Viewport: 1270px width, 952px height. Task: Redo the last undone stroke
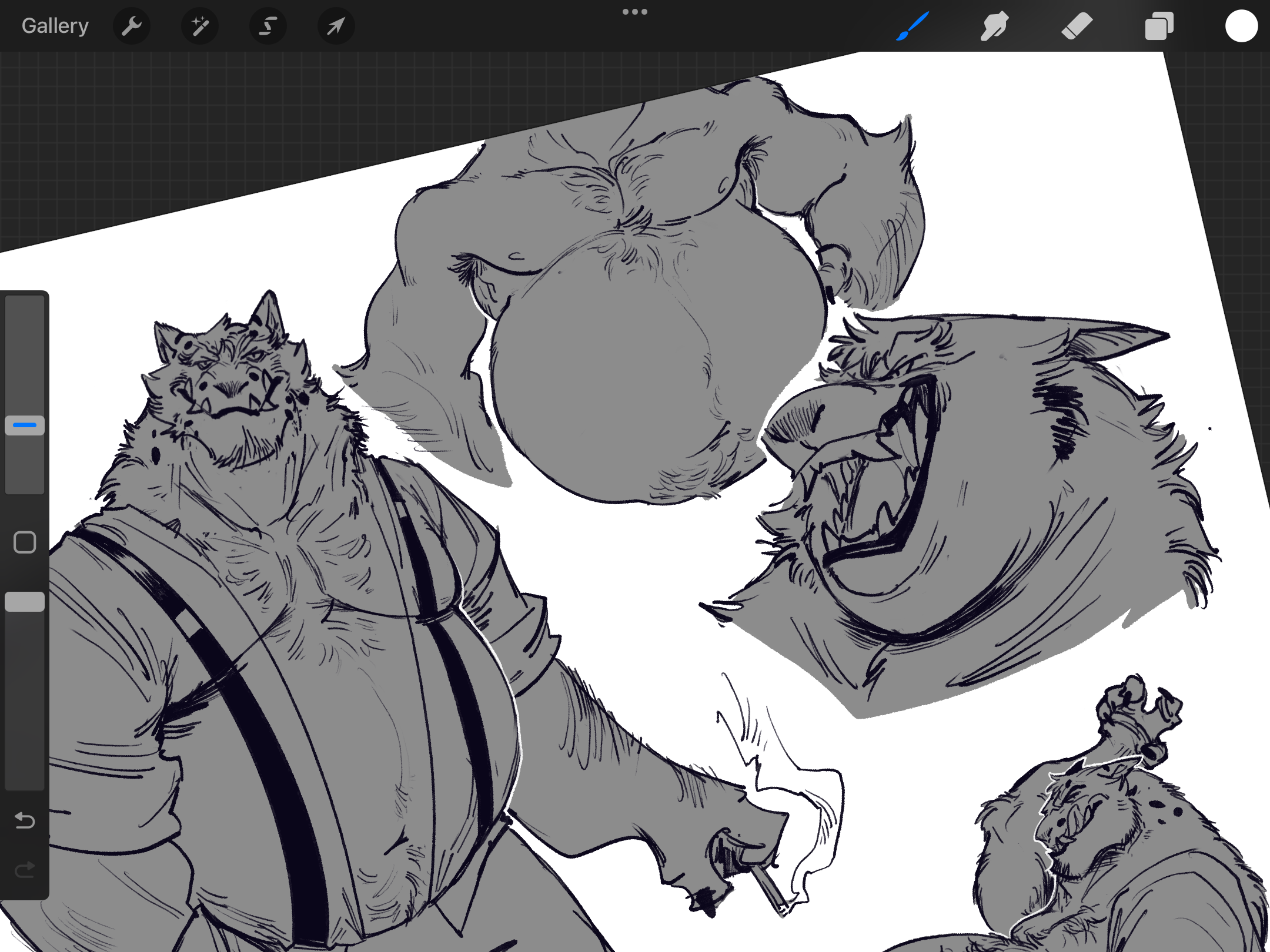25,869
